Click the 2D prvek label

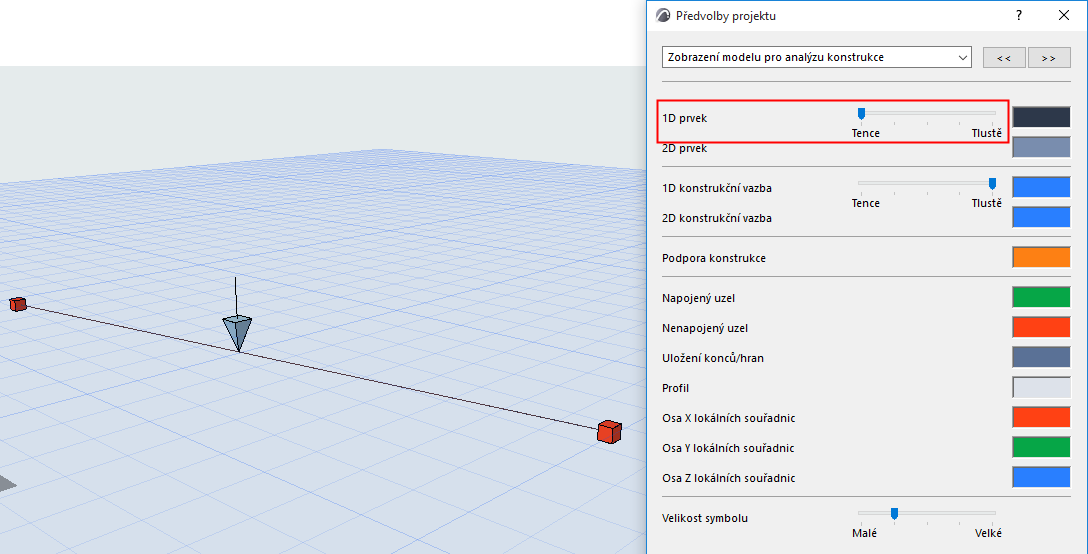[685, 148]
